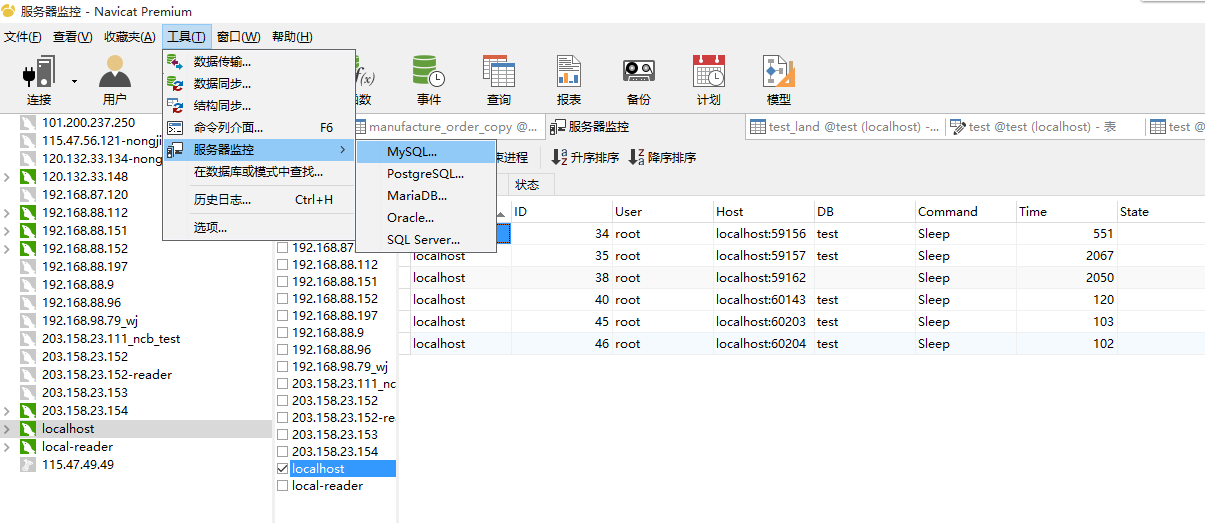The width and height of the screenshot is (1205, 523).
Task: Sort by the Time column header
Action: [x=1065, y=211]
